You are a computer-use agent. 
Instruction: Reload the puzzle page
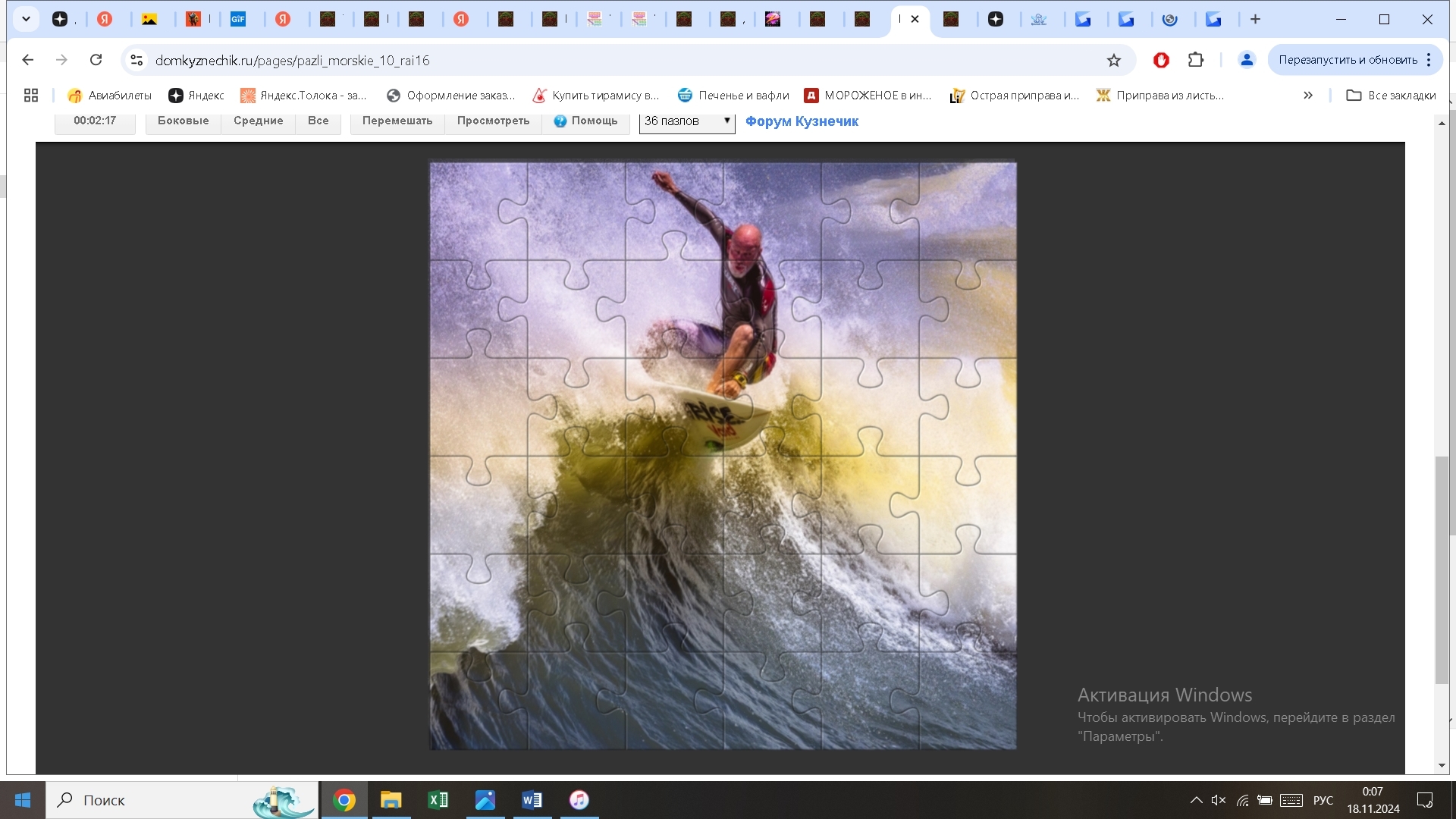click(96, 60)
